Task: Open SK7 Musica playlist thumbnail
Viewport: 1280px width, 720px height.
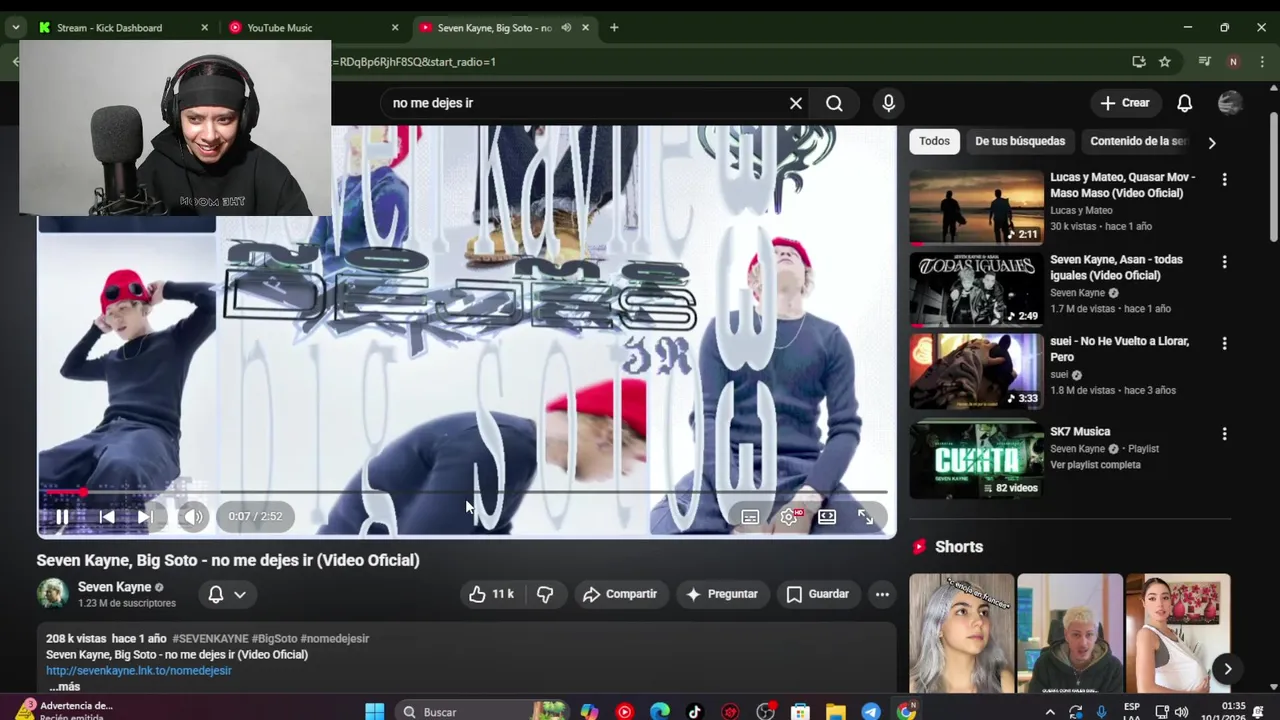Action: tap(976, 461)
